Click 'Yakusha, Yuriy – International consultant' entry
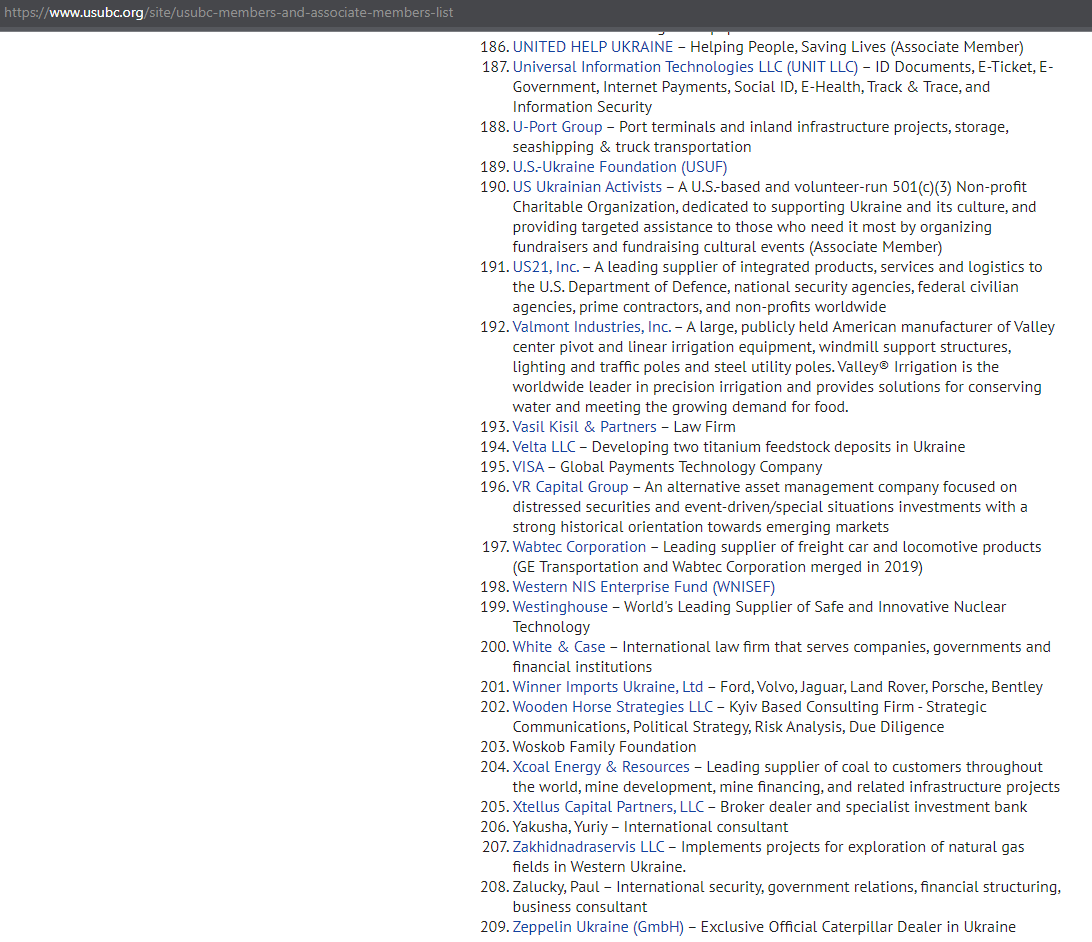1092x942 pixels. tap(650, 826)
